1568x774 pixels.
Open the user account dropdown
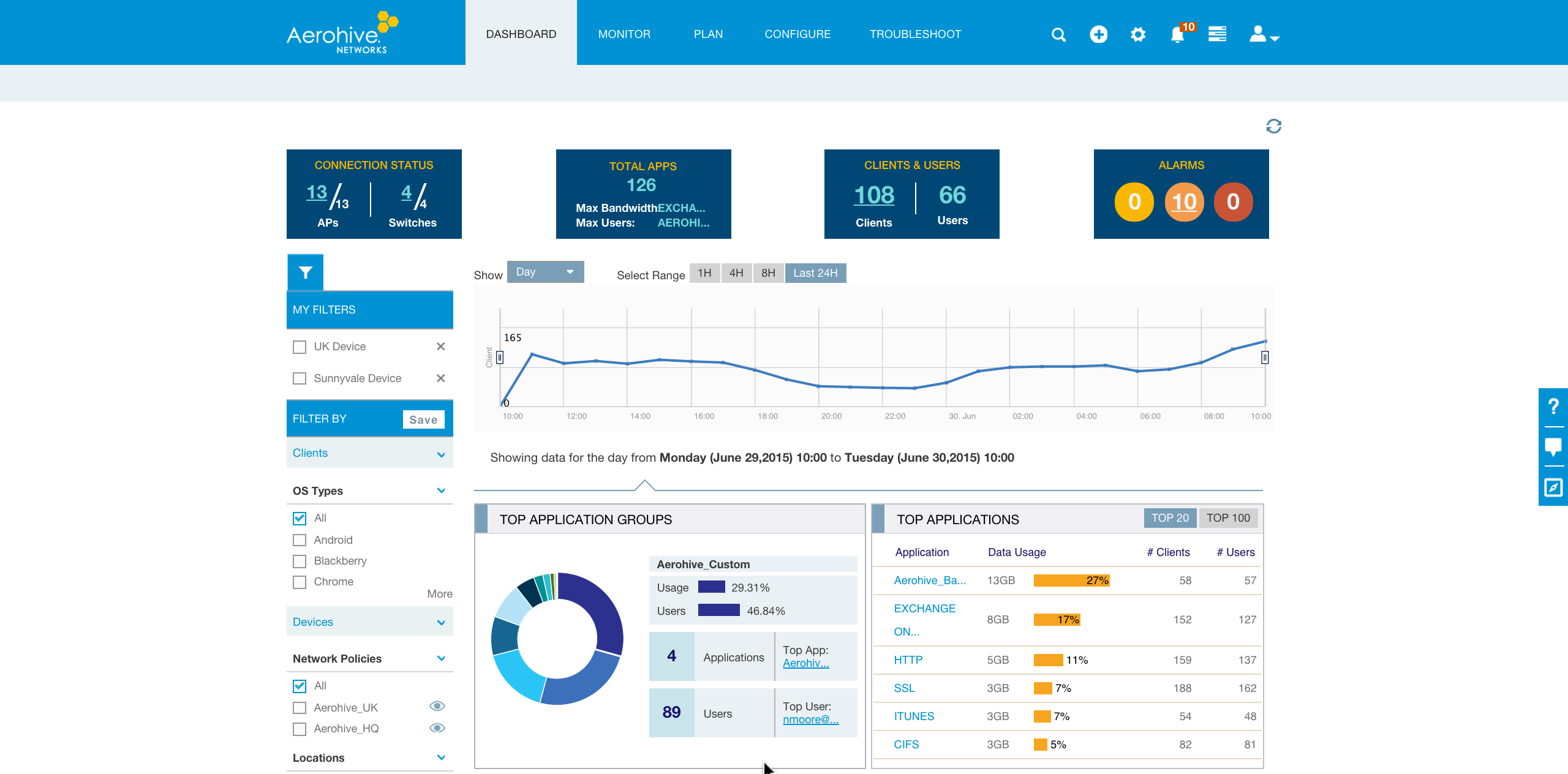pos(1264,34)
